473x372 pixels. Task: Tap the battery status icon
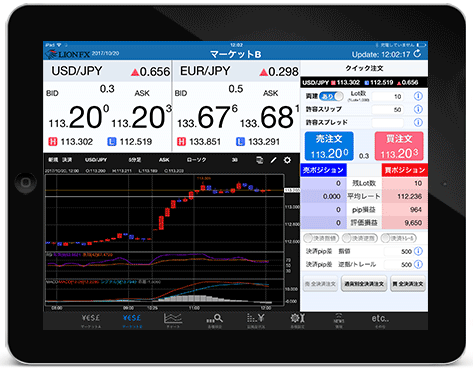point(422,45)
